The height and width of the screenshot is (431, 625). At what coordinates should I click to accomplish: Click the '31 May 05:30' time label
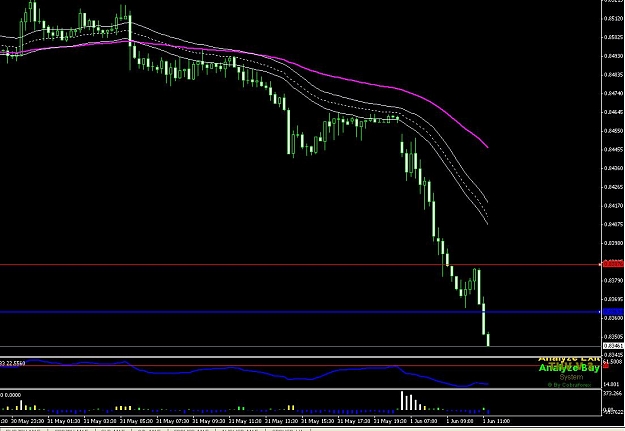pyautogui.click(x=136, y=421)
